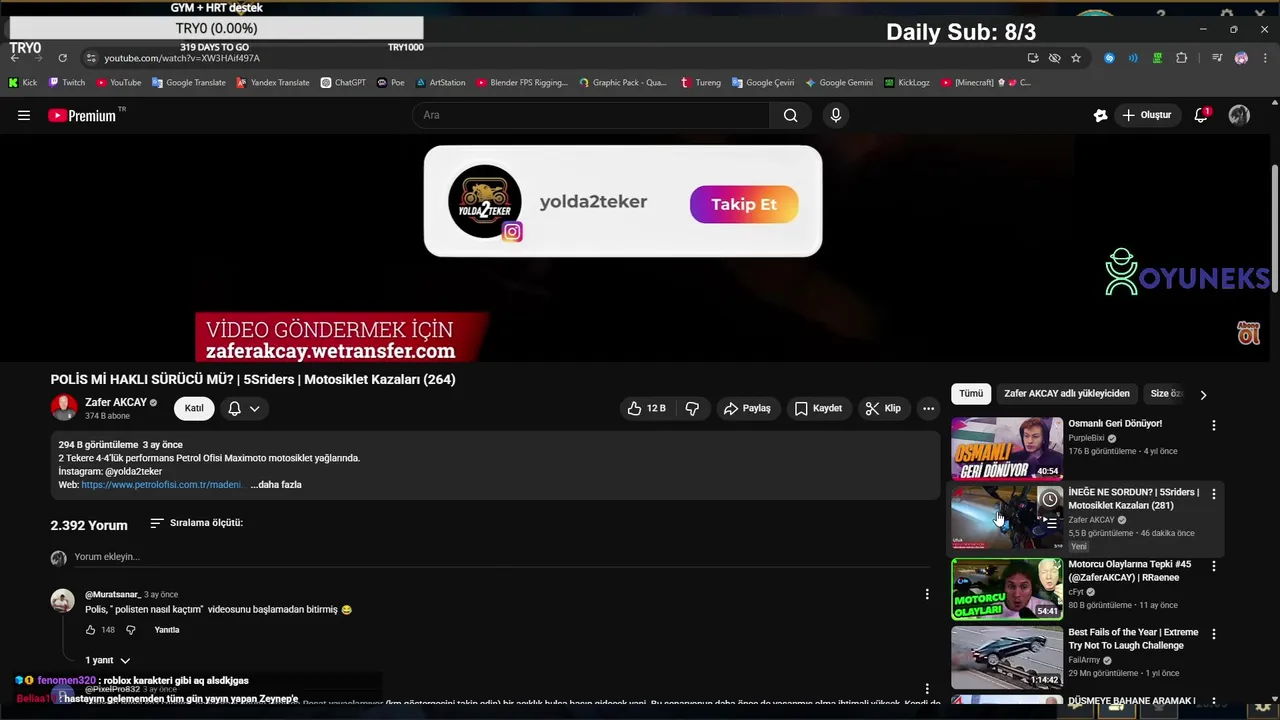The width and height of the screenshot is (1280, 720).
Task: Open the YouTube hamburger guide menu
Action: point(24,115)
